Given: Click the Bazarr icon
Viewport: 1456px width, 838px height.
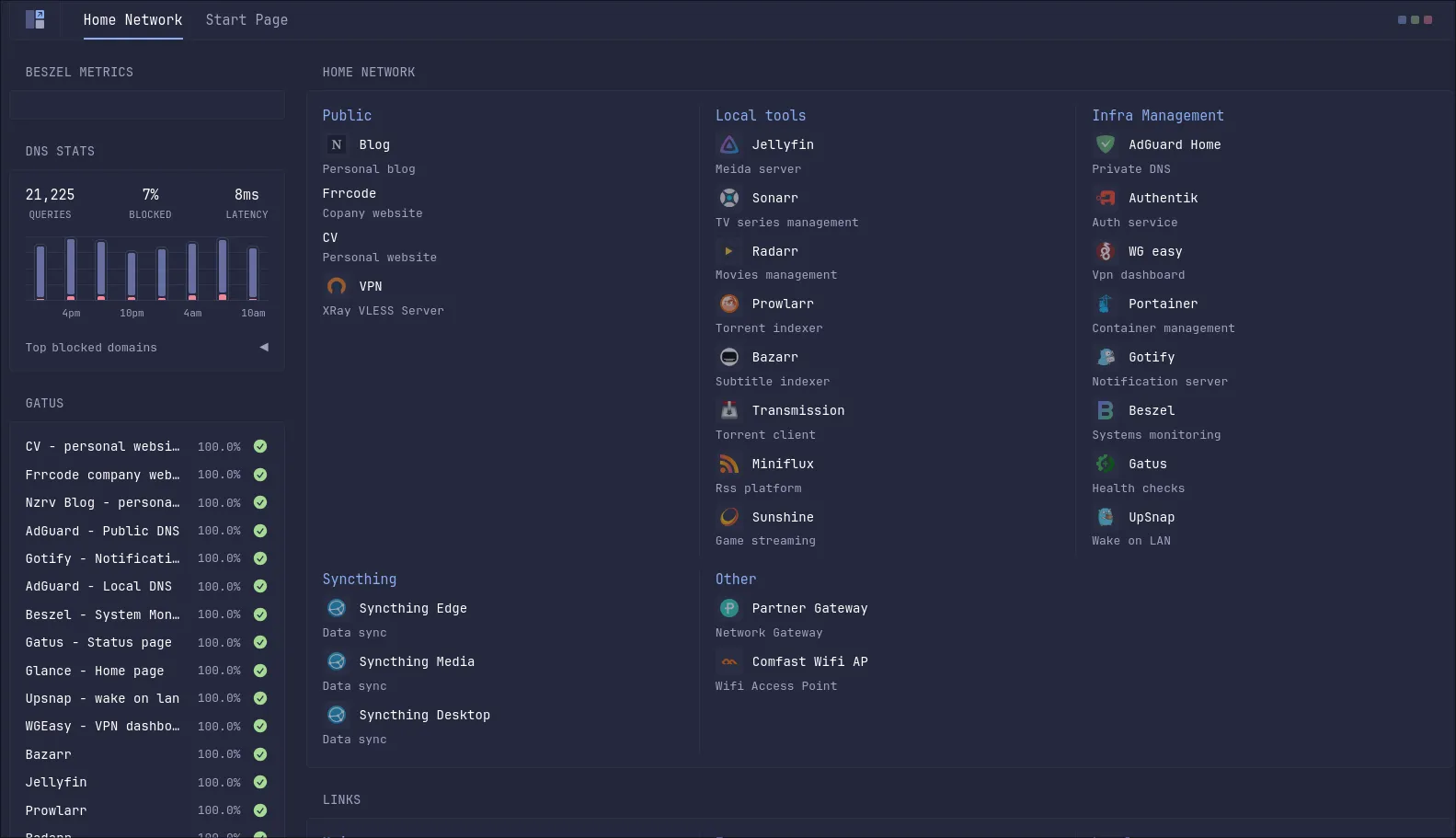Looking at the screenshot, I should click(729, 357).
